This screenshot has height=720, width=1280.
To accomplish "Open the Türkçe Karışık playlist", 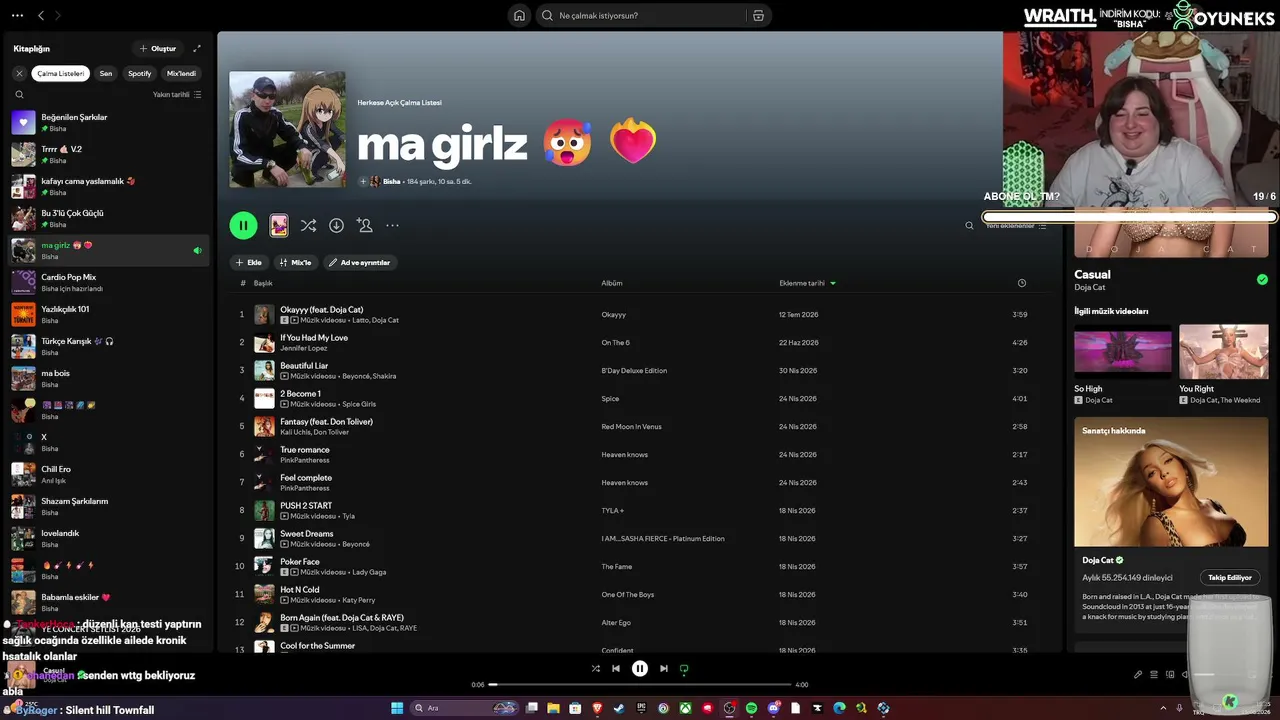I will (110, 347).
